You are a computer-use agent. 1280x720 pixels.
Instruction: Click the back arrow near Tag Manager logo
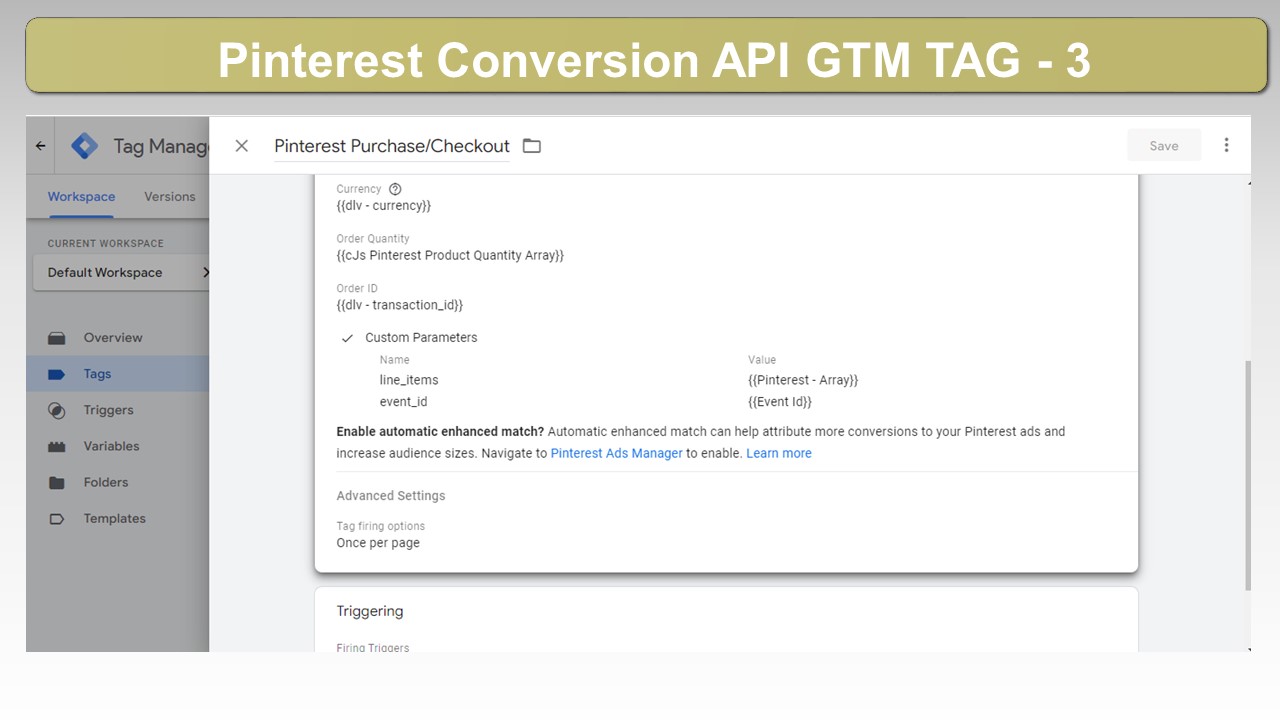pyautogui.click(x=40, y=146)
